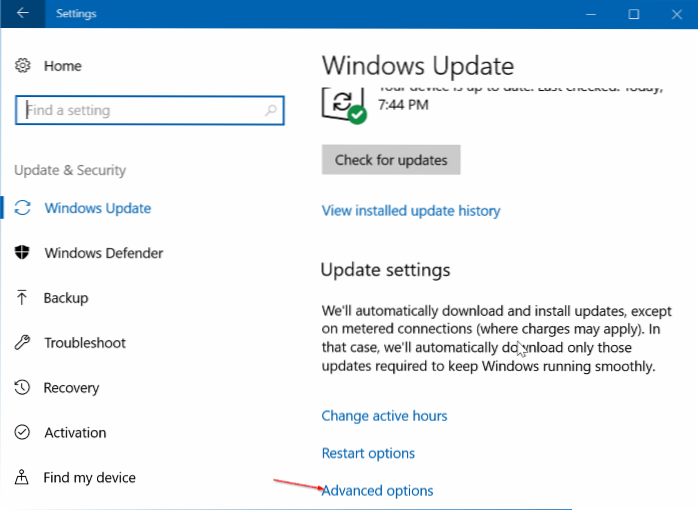Close the Settings window
This screenshot has width=698, height=510.
coord(678,14)
